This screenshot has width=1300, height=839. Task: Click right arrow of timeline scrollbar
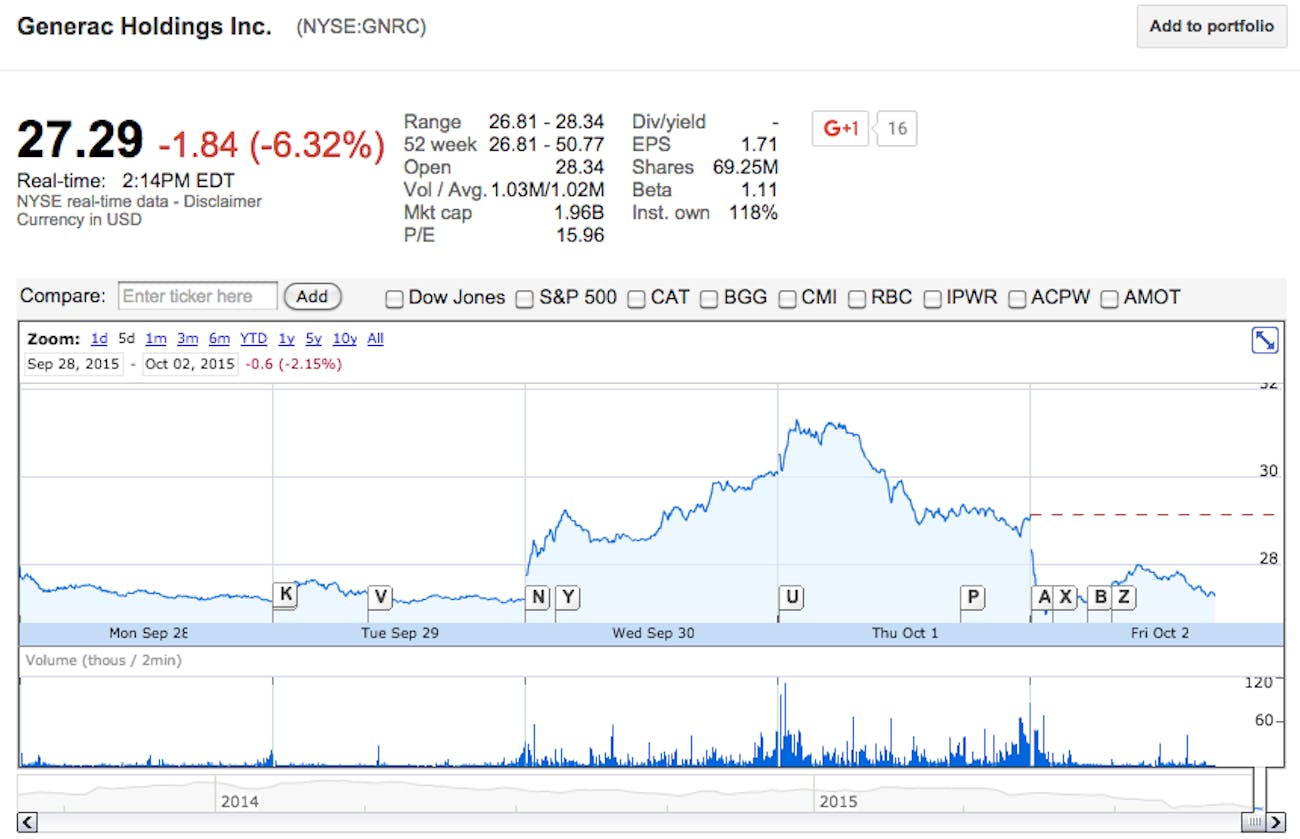click(1276, 822)
